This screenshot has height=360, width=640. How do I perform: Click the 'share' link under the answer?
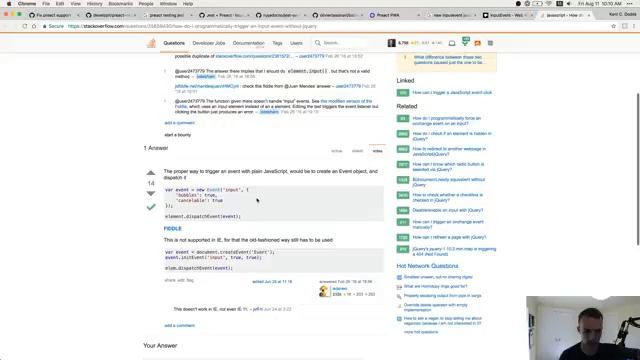(x=169, y=280)
